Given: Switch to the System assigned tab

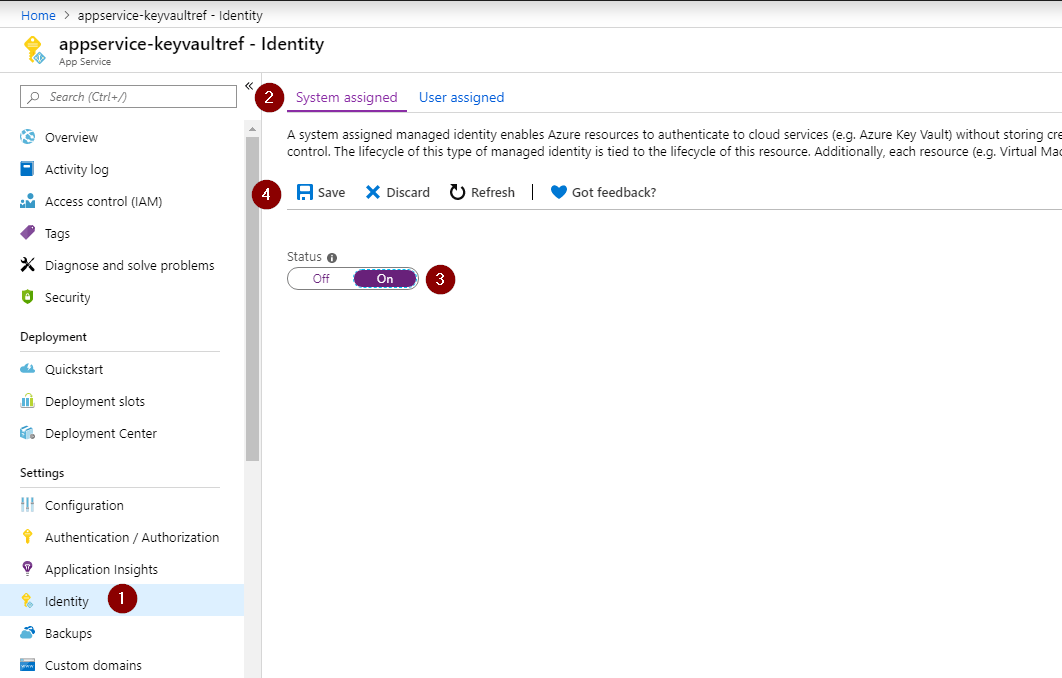Looking at the screenshot, I should pyautogui.click(x=347, y=98).
